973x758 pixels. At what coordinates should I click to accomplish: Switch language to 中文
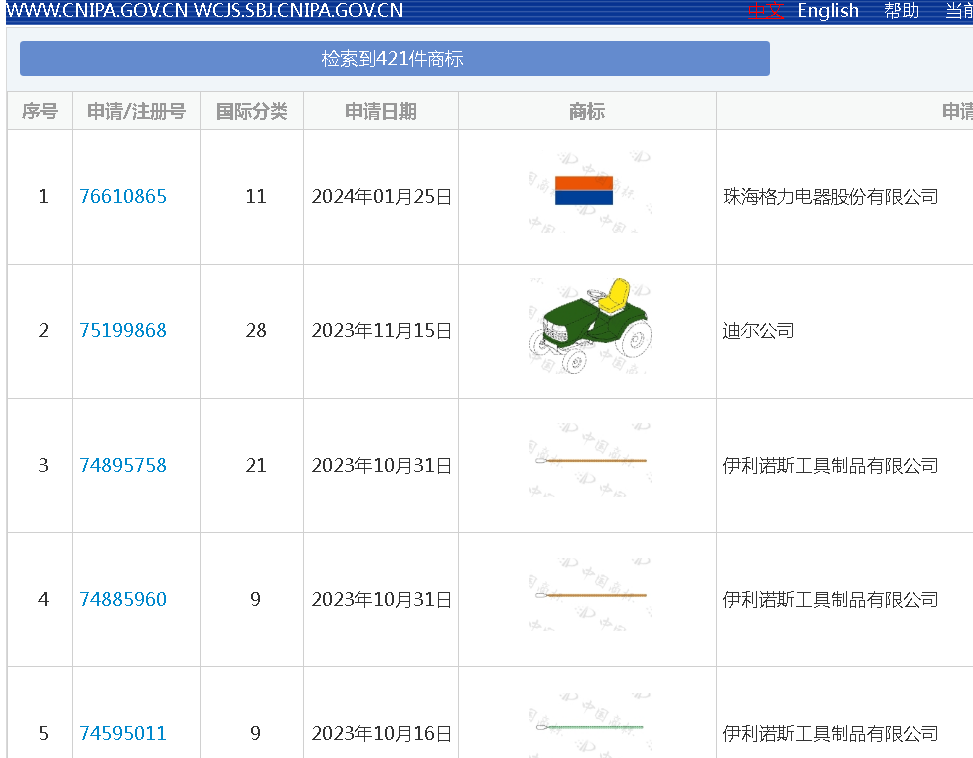point(766,11)
